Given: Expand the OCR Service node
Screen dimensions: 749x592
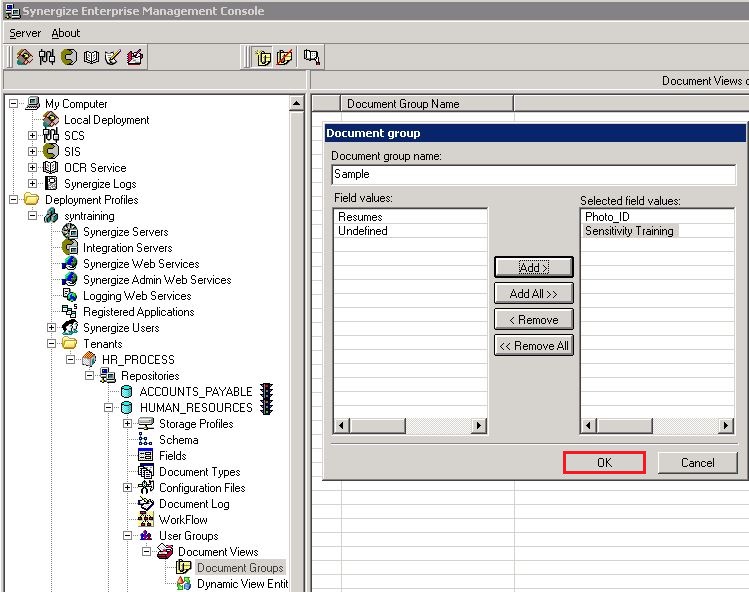Looking at the screenshot, I should click(32, 167).
